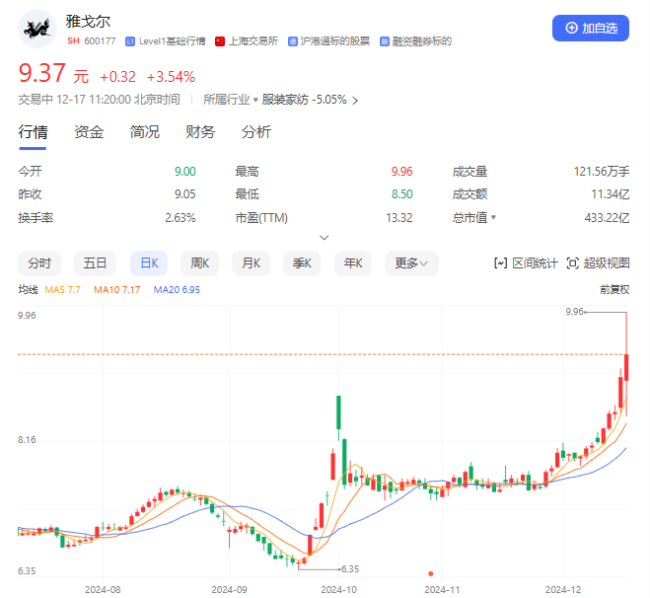Screen dimensions: 650x598
Task: Expand the 总市值 dropdown arrow
Action: (493, 217)
